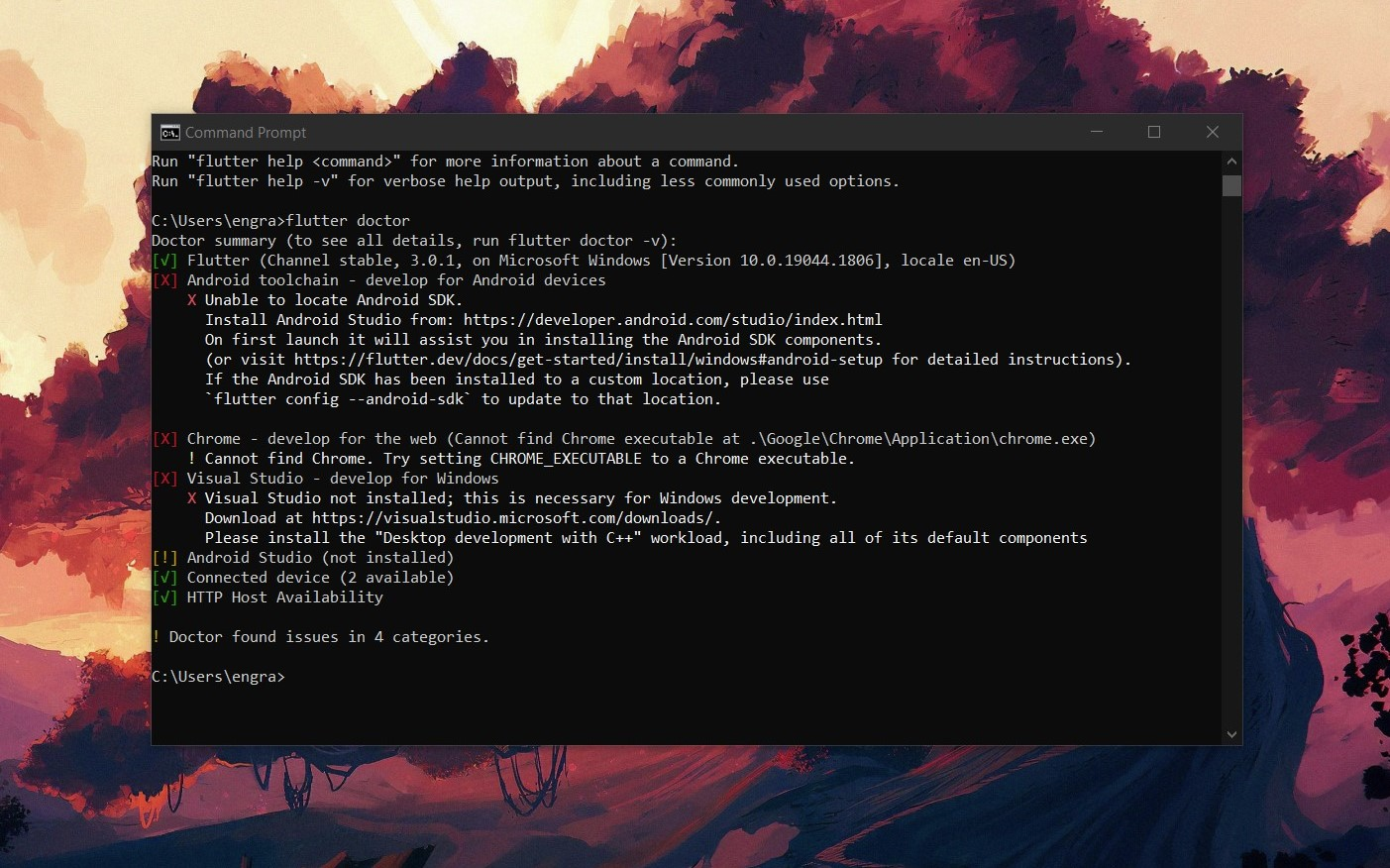Click the red [X] Chrome status marker
1390x868 pixels.
[x=164, y=438]
